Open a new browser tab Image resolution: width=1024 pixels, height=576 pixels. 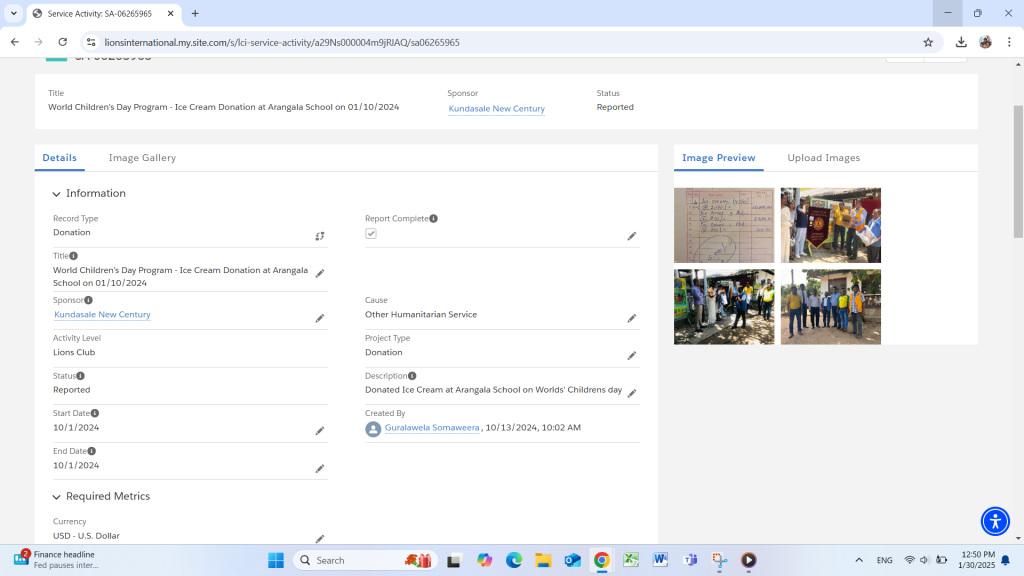195,14
